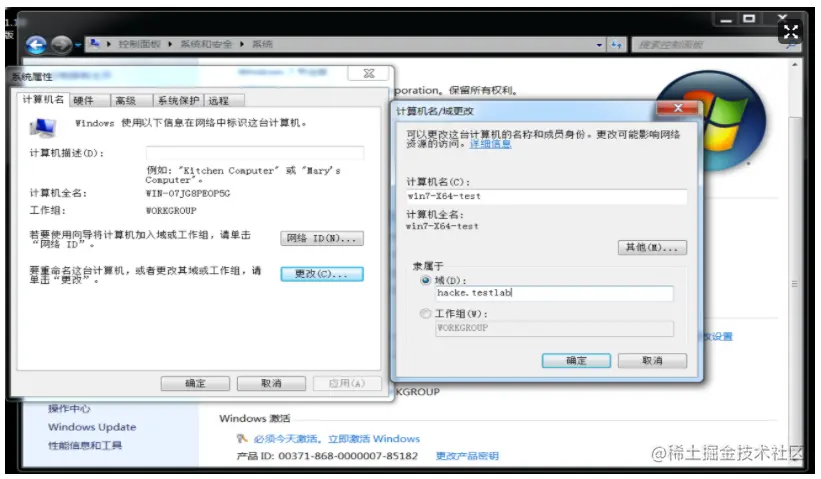Click the 更改设置 link behind the dialog
The width and height of the screenshot is (821, 479).
718,337
